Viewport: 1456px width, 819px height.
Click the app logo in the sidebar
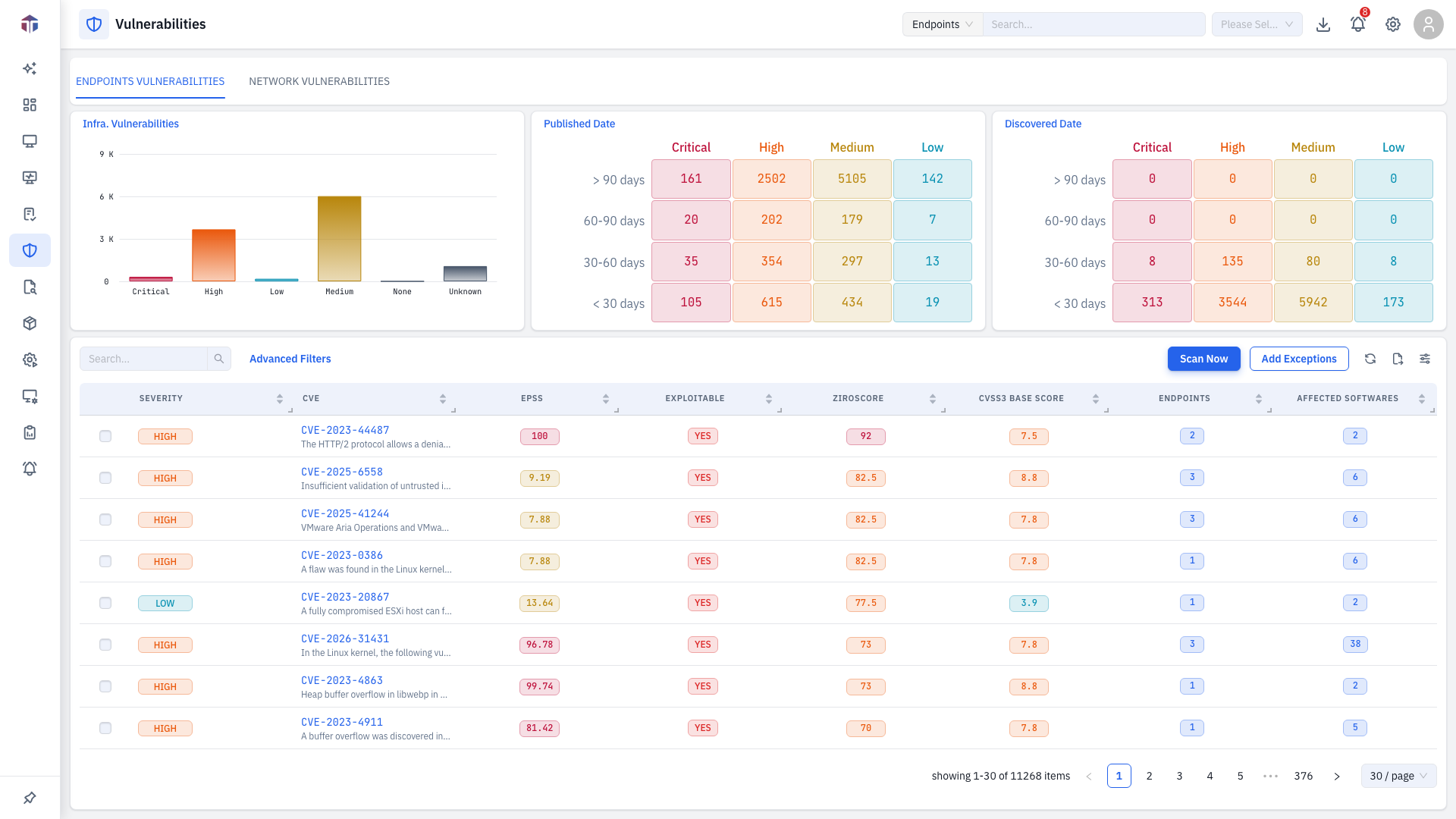pyautogui.click(x=30, y=24)
